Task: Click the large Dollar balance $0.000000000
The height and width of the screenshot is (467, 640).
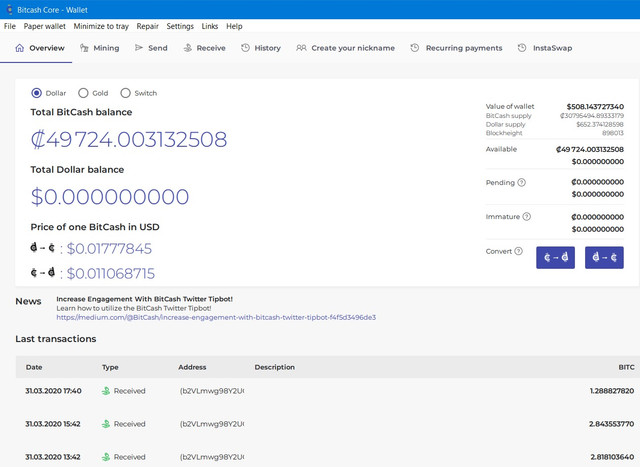Action: [x=110, y=196]
